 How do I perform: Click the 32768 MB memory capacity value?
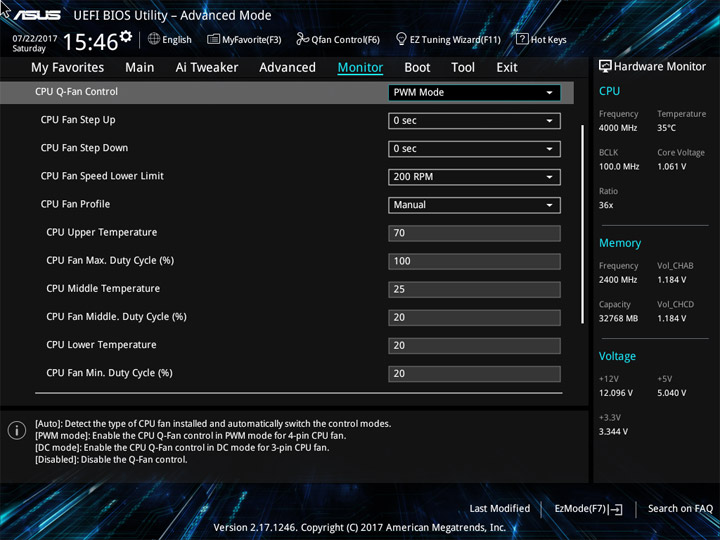click(x=618, y=319)
